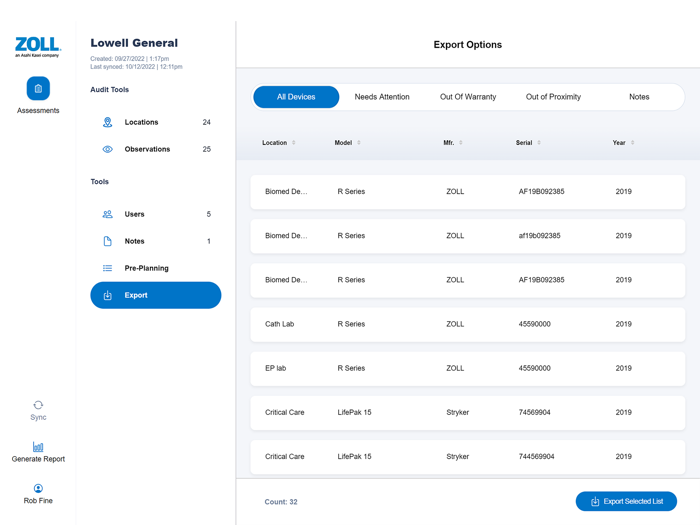This screenshot has width=700, height=525.
Task: Click the Export Selected List button
Action: [x=626, y=501]
